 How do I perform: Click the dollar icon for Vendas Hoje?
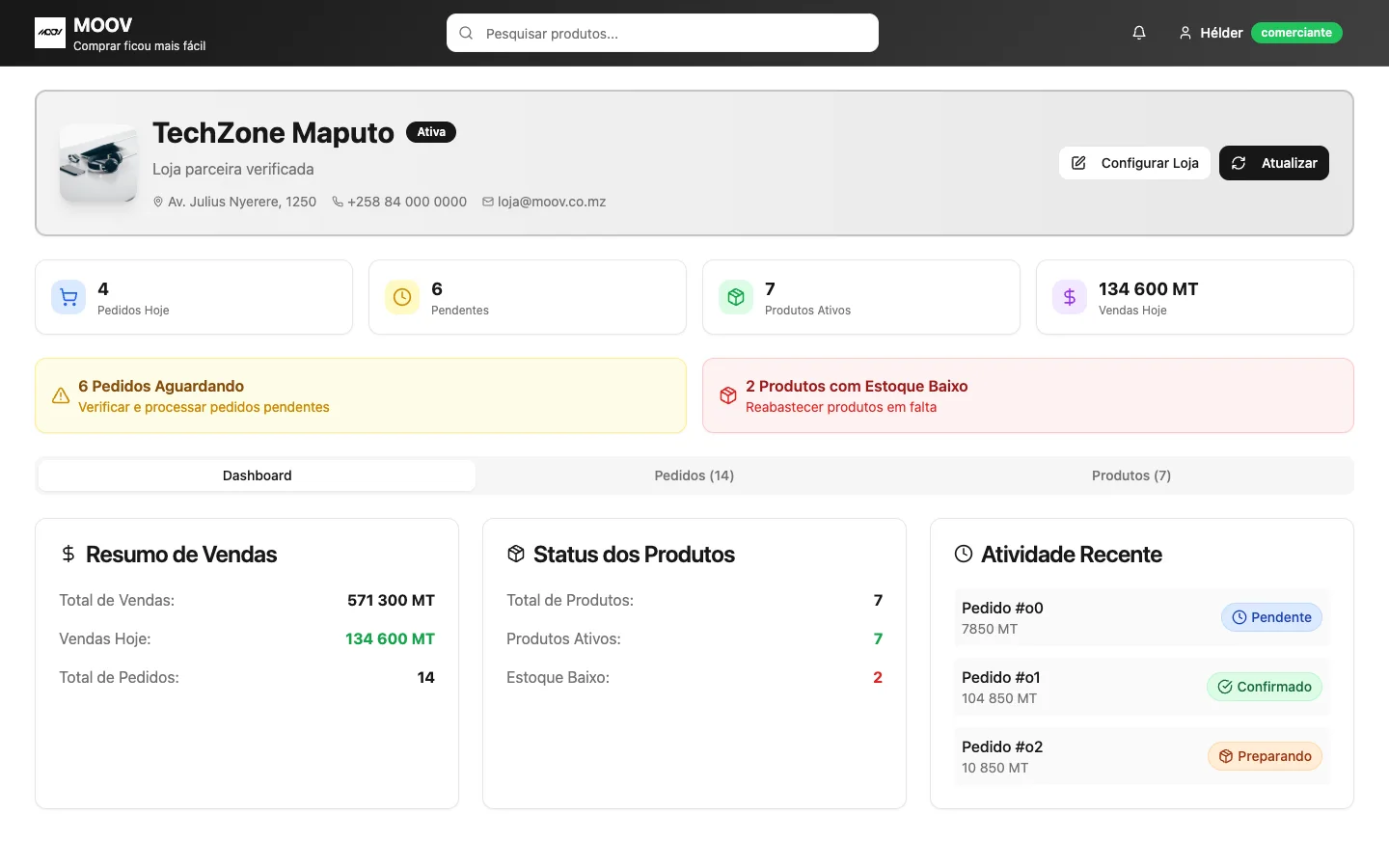pyautogui.click(x=1070, y=297)
